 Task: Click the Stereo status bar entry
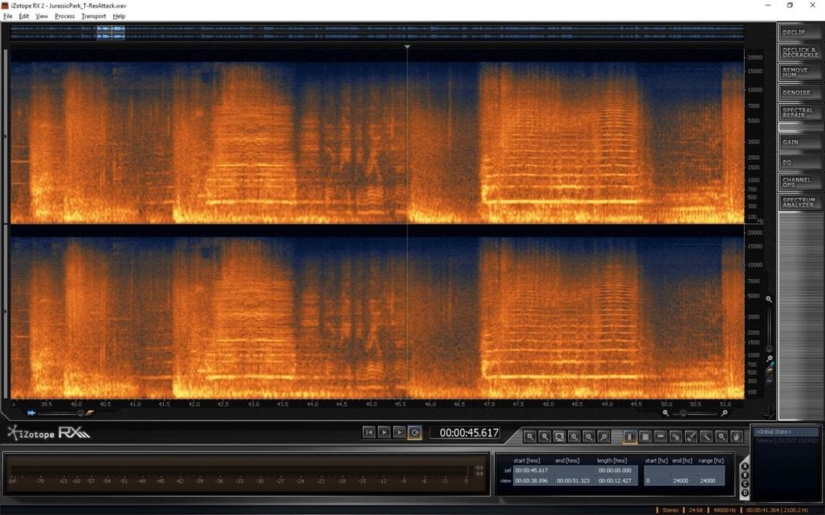pos(670,510)
